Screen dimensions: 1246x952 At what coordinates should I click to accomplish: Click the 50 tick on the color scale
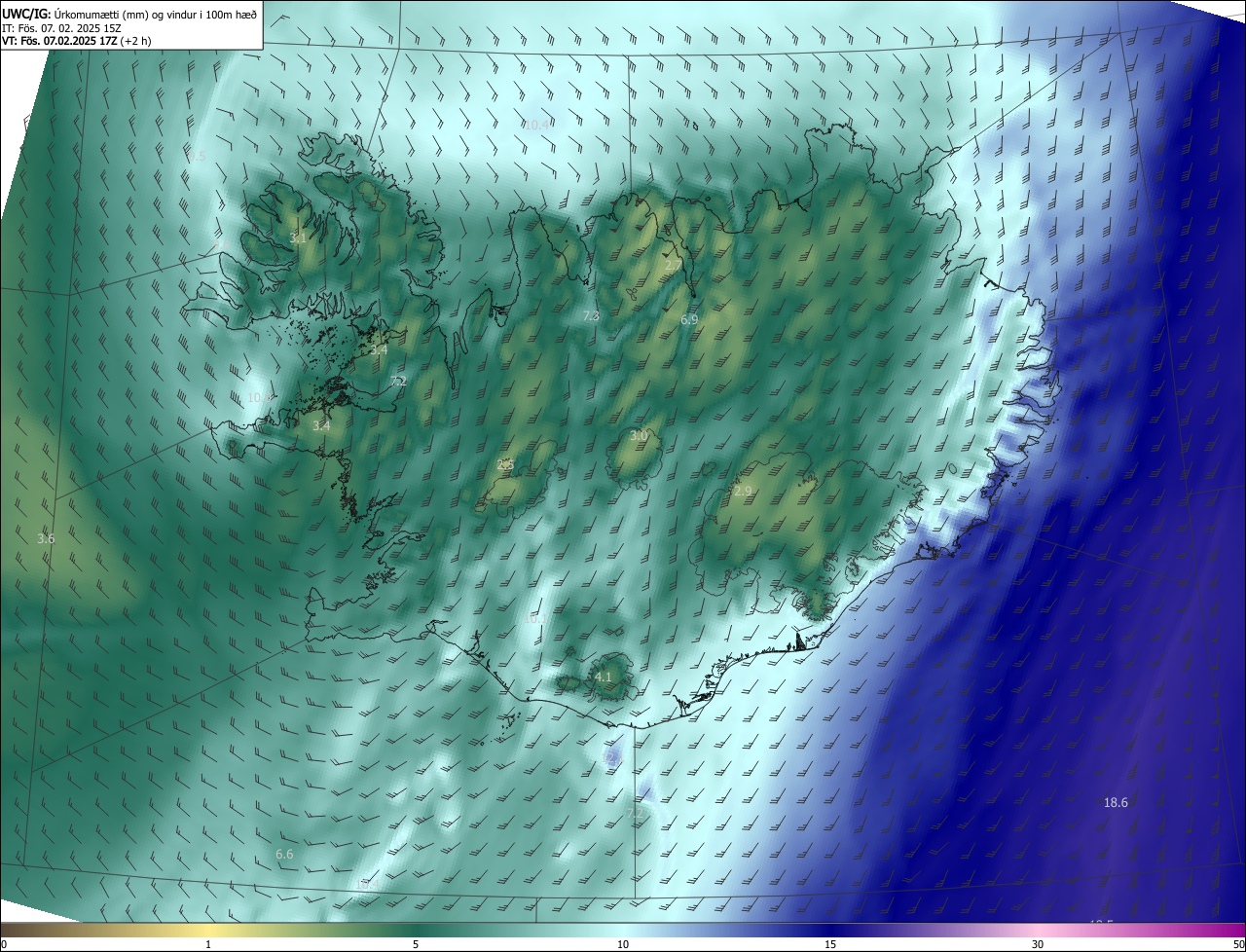(1238, 944)
